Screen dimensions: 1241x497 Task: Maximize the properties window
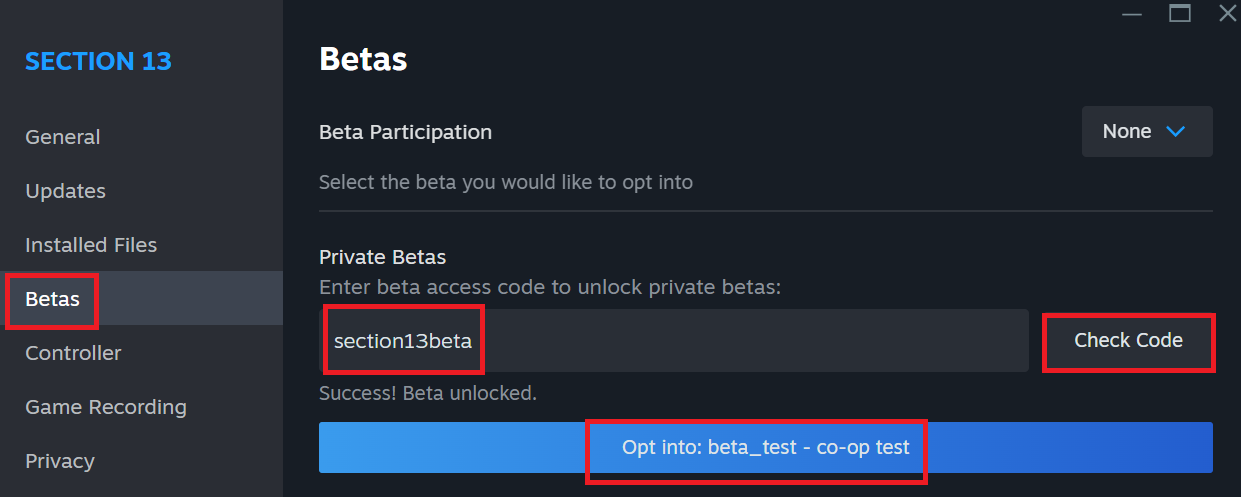tap(1180, 13)
